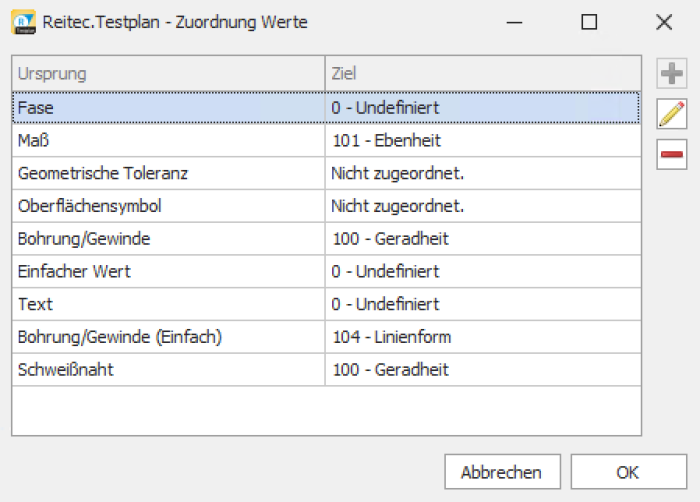
Task: Maximize the Zuordnung Werte window
Action: coord(589,22)
